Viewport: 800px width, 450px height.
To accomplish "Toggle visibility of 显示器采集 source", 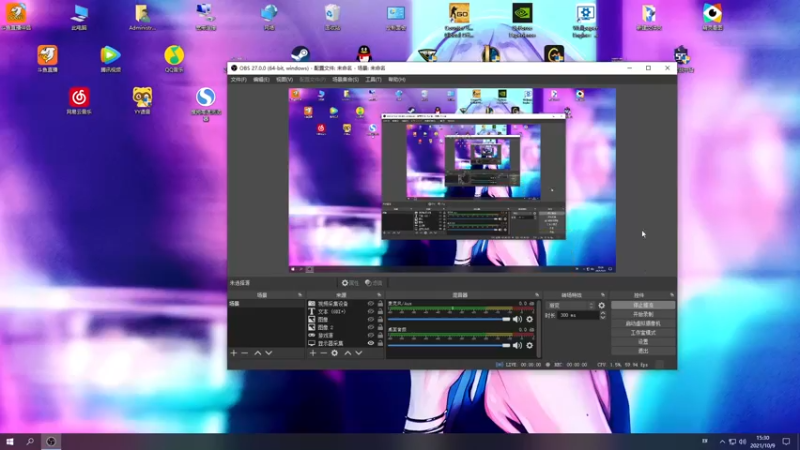I will point(371,343).
